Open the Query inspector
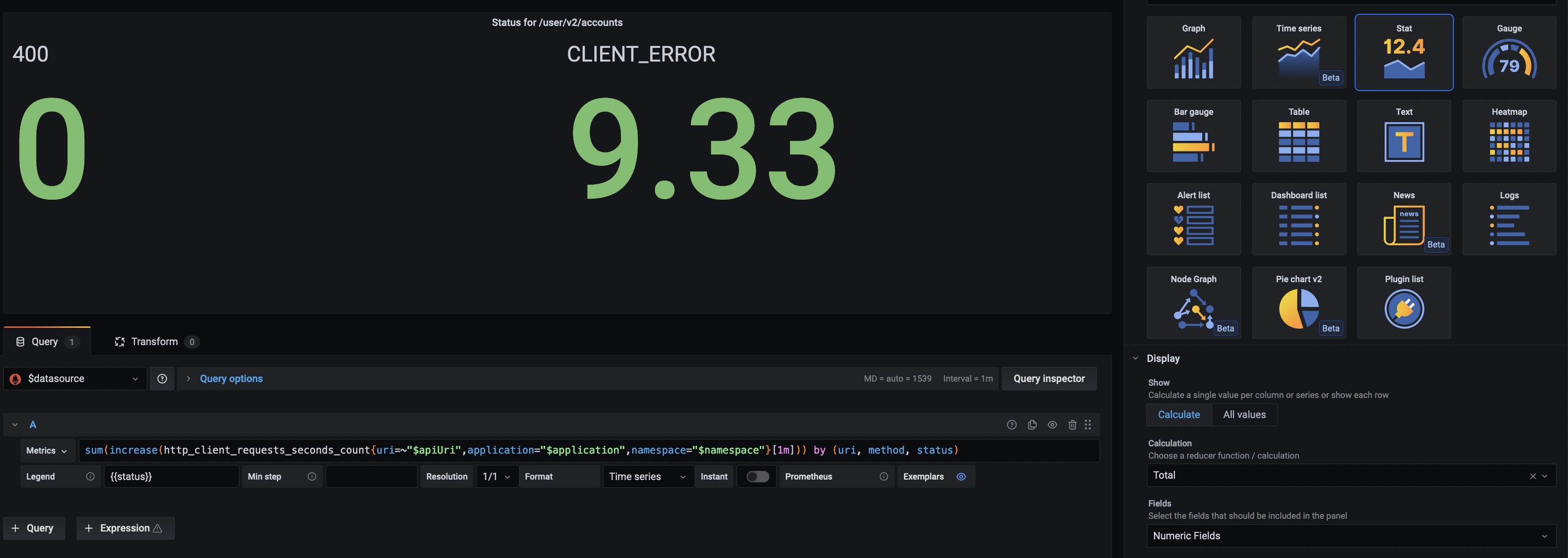This screenshot has width=1568, height=558. pos(1048,378)
